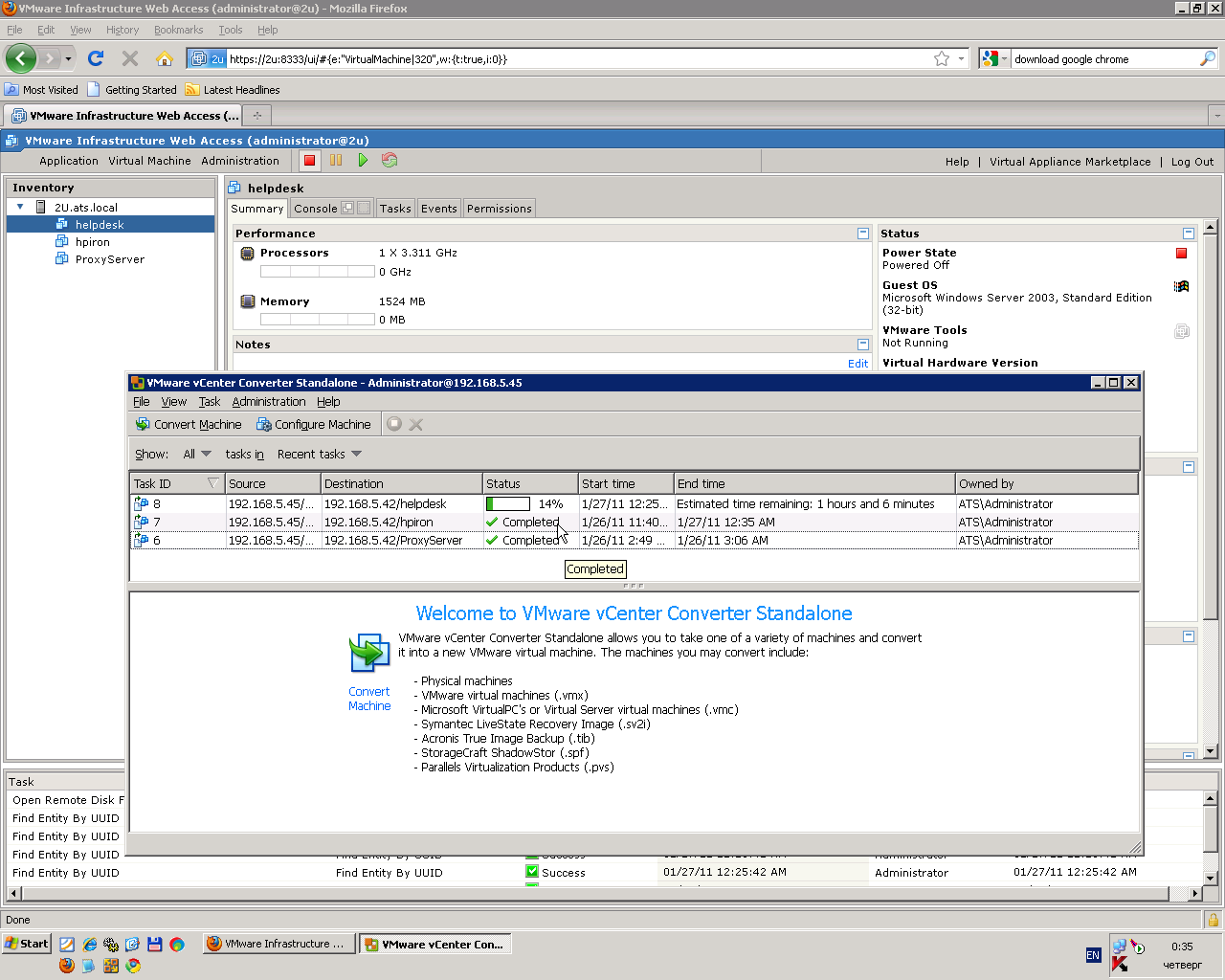The height and width of the screenshot is (980, 1225).
Task: Open the Virtual Machine menu in Web Access
Action: pos(149,161)
